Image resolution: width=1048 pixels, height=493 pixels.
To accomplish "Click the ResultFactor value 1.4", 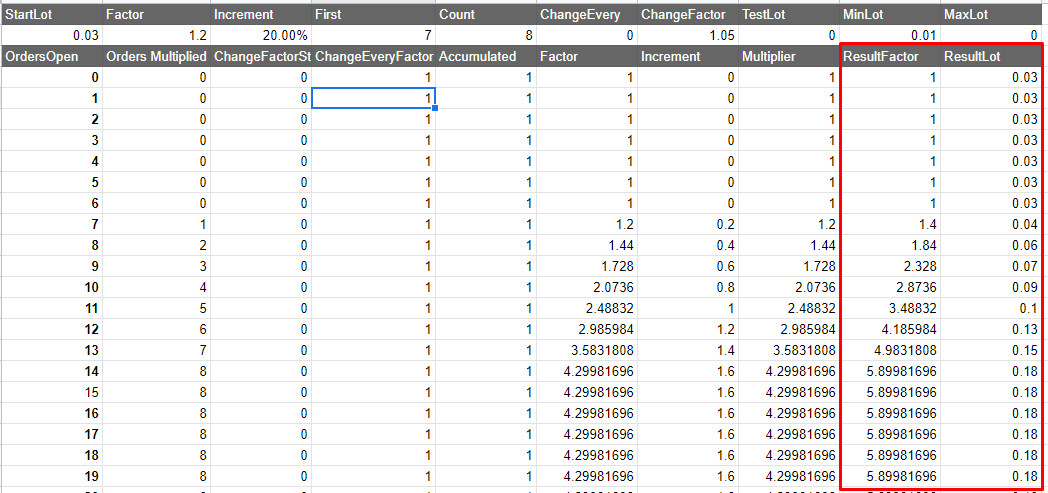I will [890, 224].
